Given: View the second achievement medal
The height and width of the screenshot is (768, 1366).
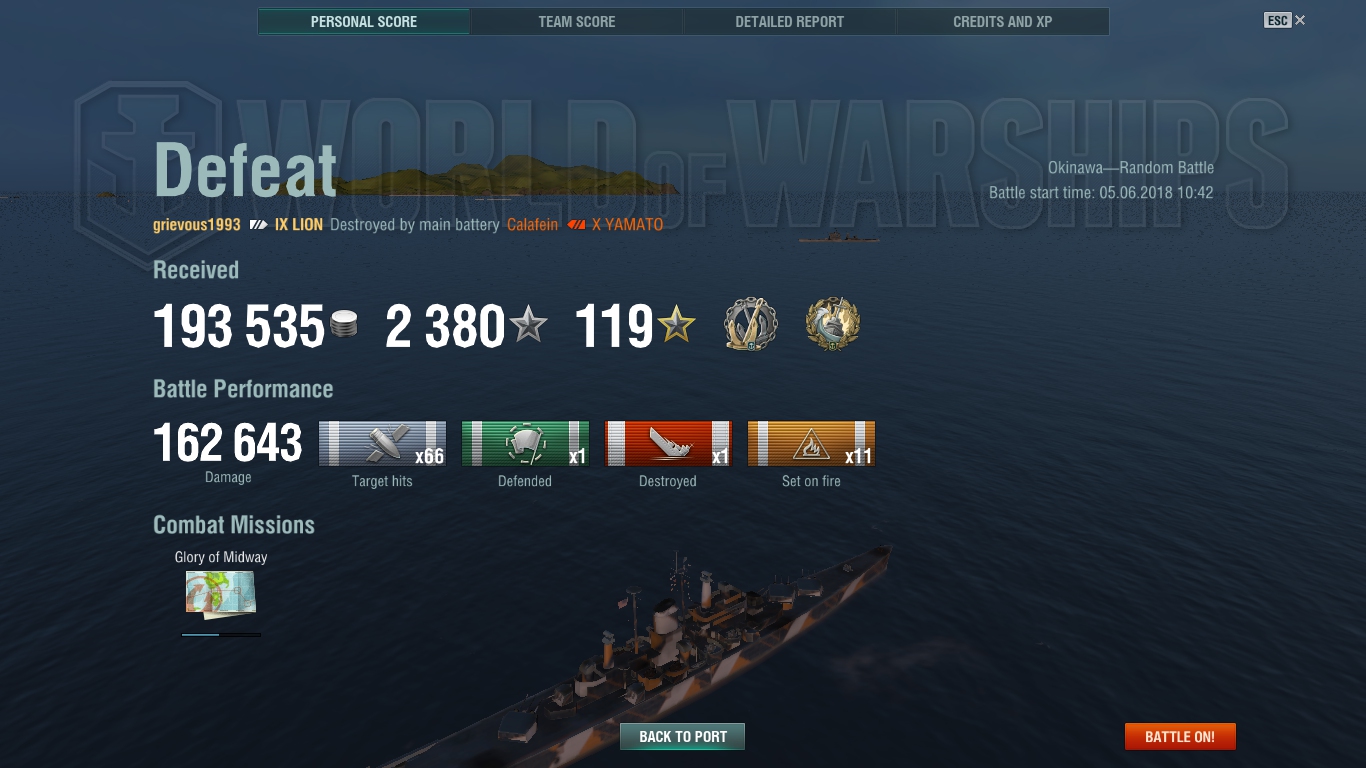Looking at the screenshot, I should pyautogui.click(x=833, y=324).
